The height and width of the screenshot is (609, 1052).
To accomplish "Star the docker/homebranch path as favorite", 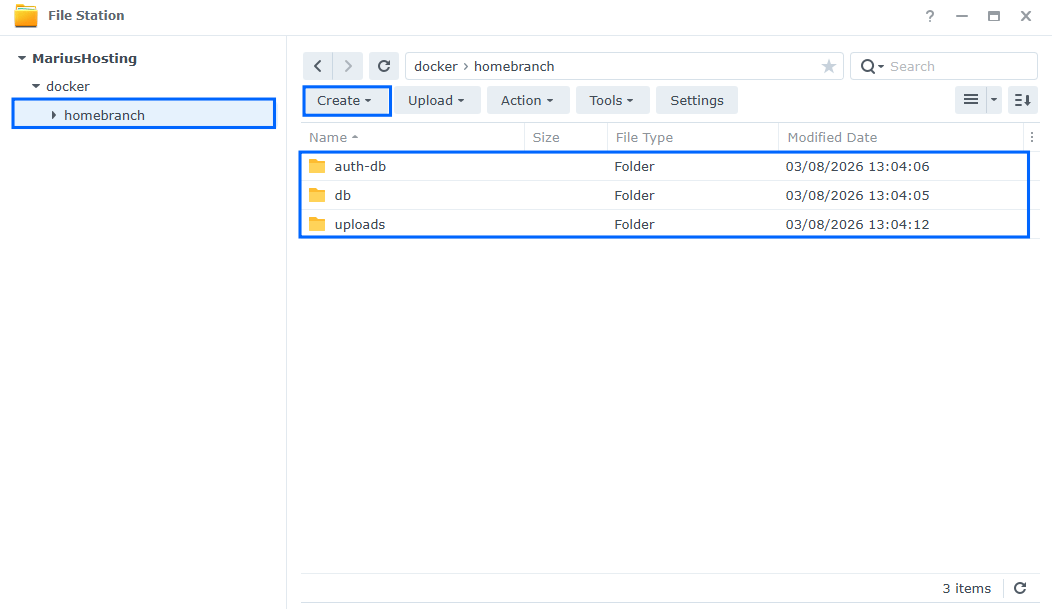I will click(829, 66).
